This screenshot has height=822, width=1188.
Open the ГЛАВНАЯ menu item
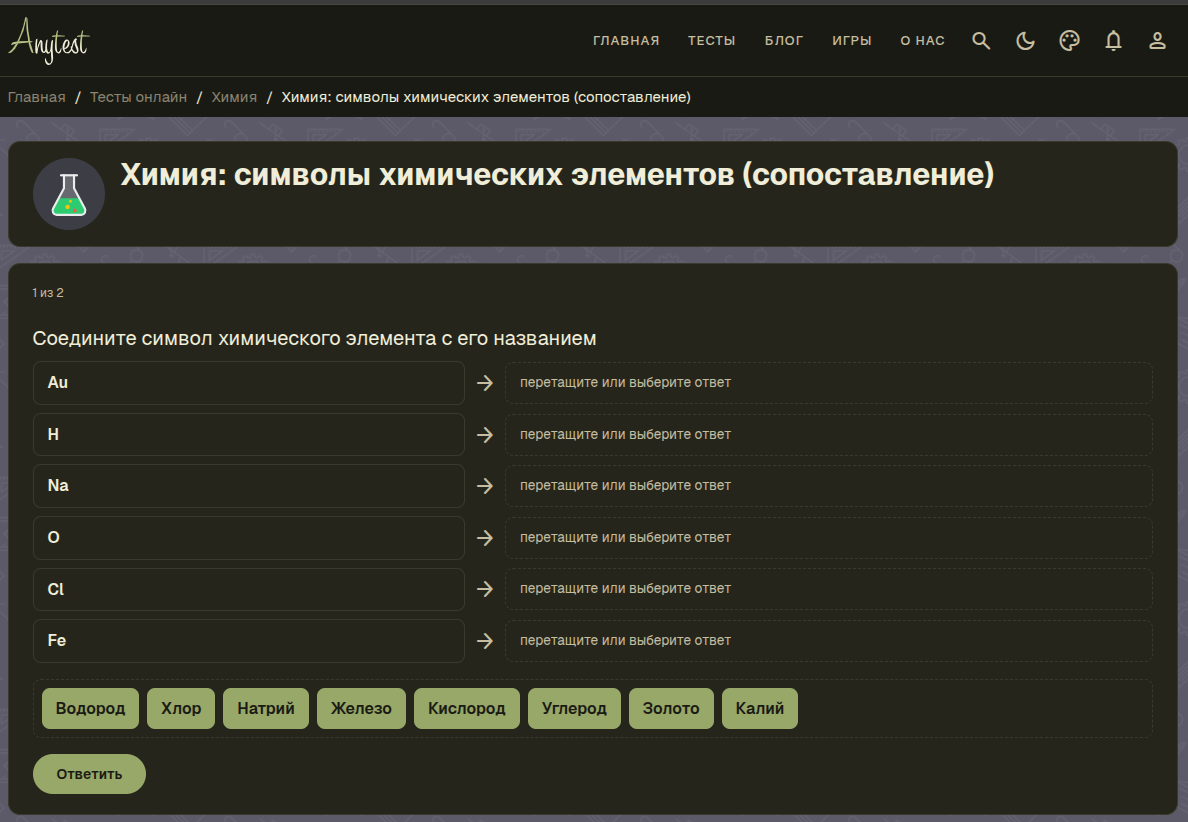click(x=626, y=41)
